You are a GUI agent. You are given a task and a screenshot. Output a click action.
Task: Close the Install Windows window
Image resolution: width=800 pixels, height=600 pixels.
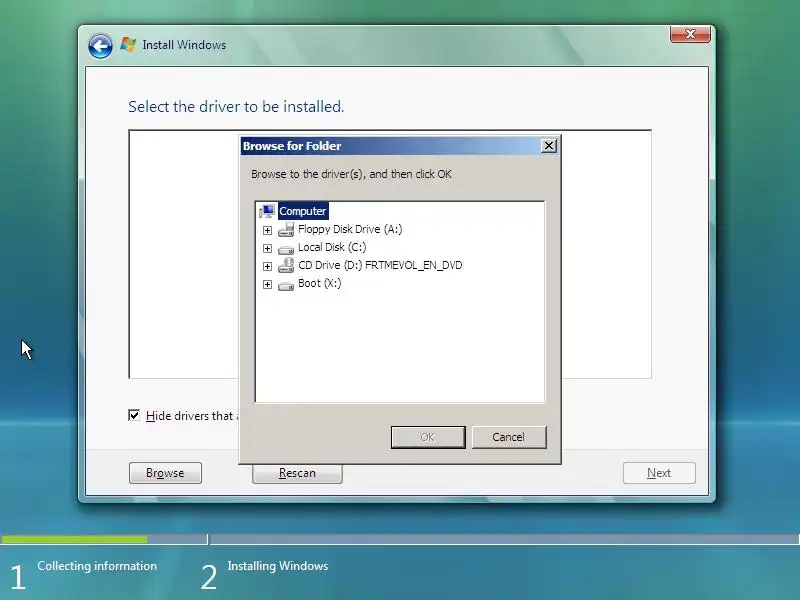click(690, 34)
